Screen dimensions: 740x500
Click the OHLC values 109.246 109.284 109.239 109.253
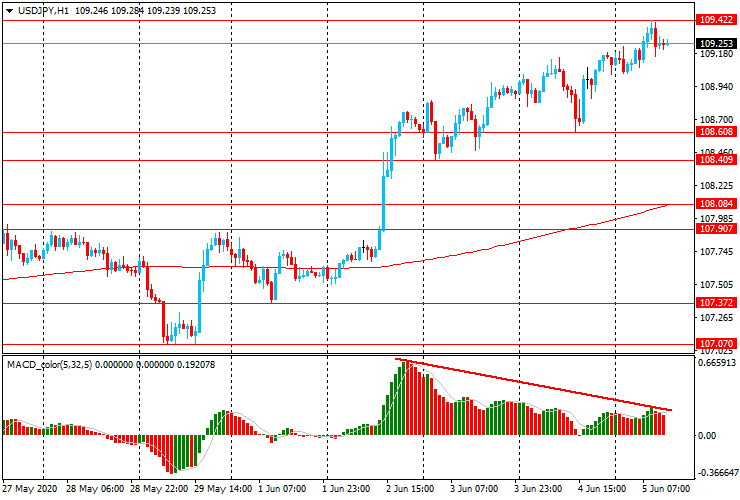click(x=145, y=10)
